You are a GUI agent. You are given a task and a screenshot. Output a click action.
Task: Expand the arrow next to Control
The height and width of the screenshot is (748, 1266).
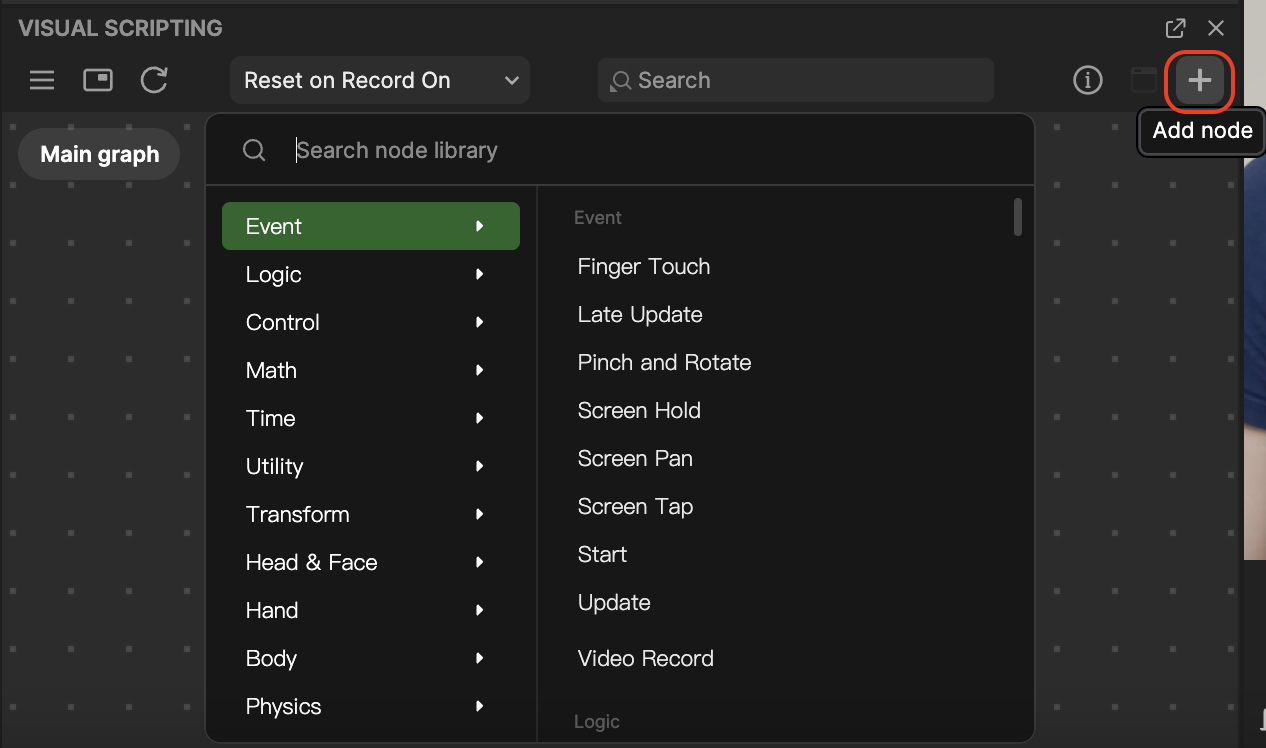480,322
